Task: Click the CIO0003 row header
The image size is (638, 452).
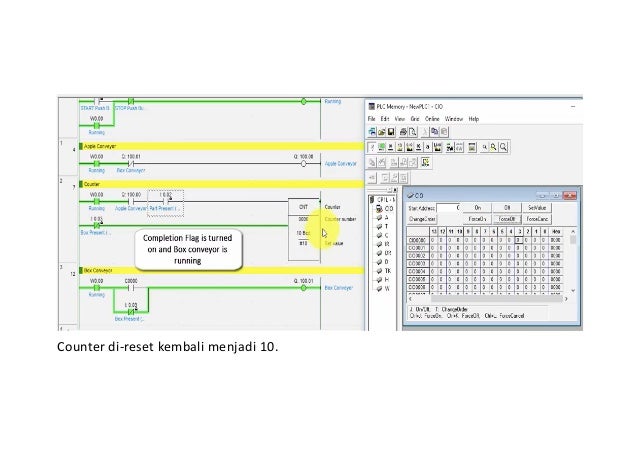Action: point(417,264)
